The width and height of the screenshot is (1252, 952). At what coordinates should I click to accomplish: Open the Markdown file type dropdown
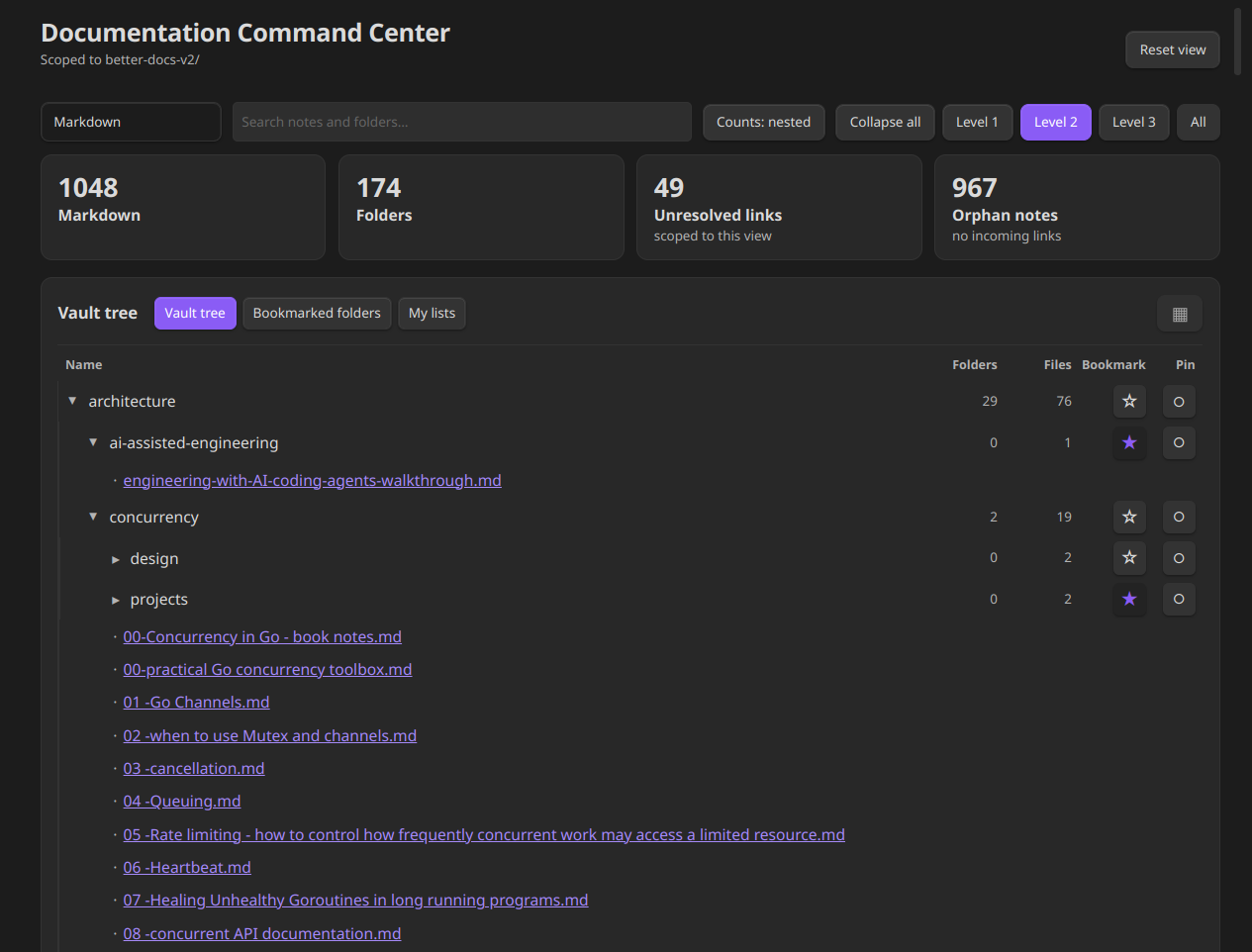point(131,122)
